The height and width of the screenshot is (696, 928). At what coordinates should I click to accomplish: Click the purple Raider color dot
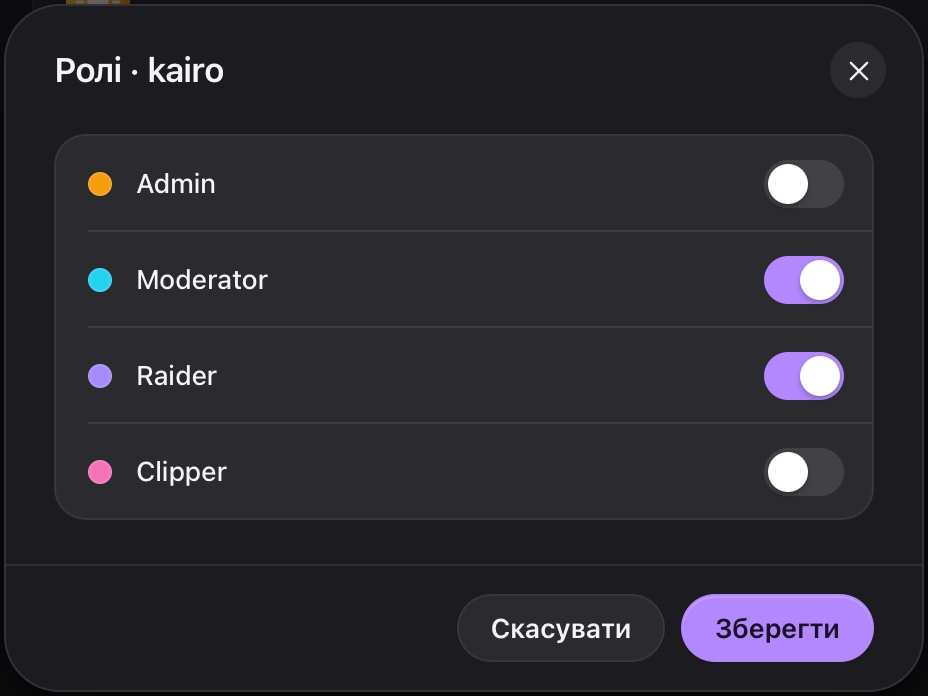point(100,376)
